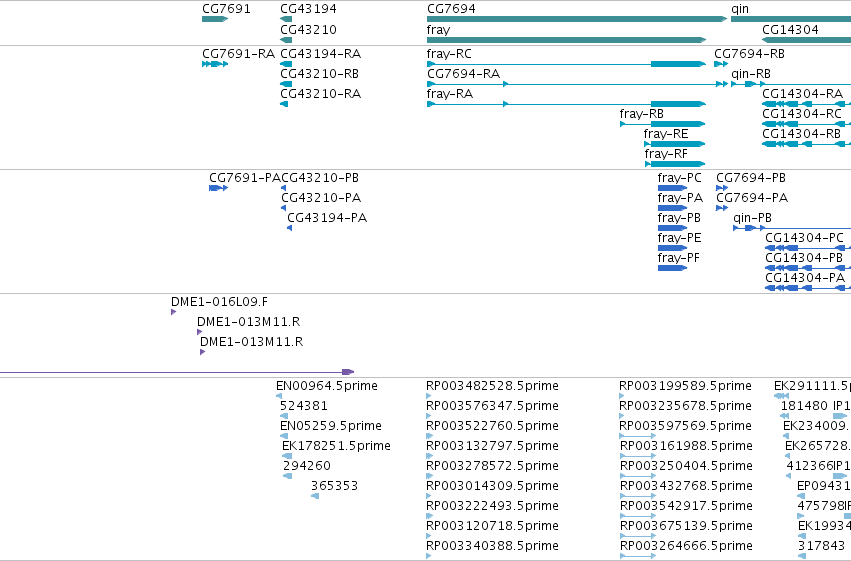Image resolution: width=851 pixels, height=561 pixels.
Task: Select the CG43194-RA transcript label
Action: coord(321,54)
